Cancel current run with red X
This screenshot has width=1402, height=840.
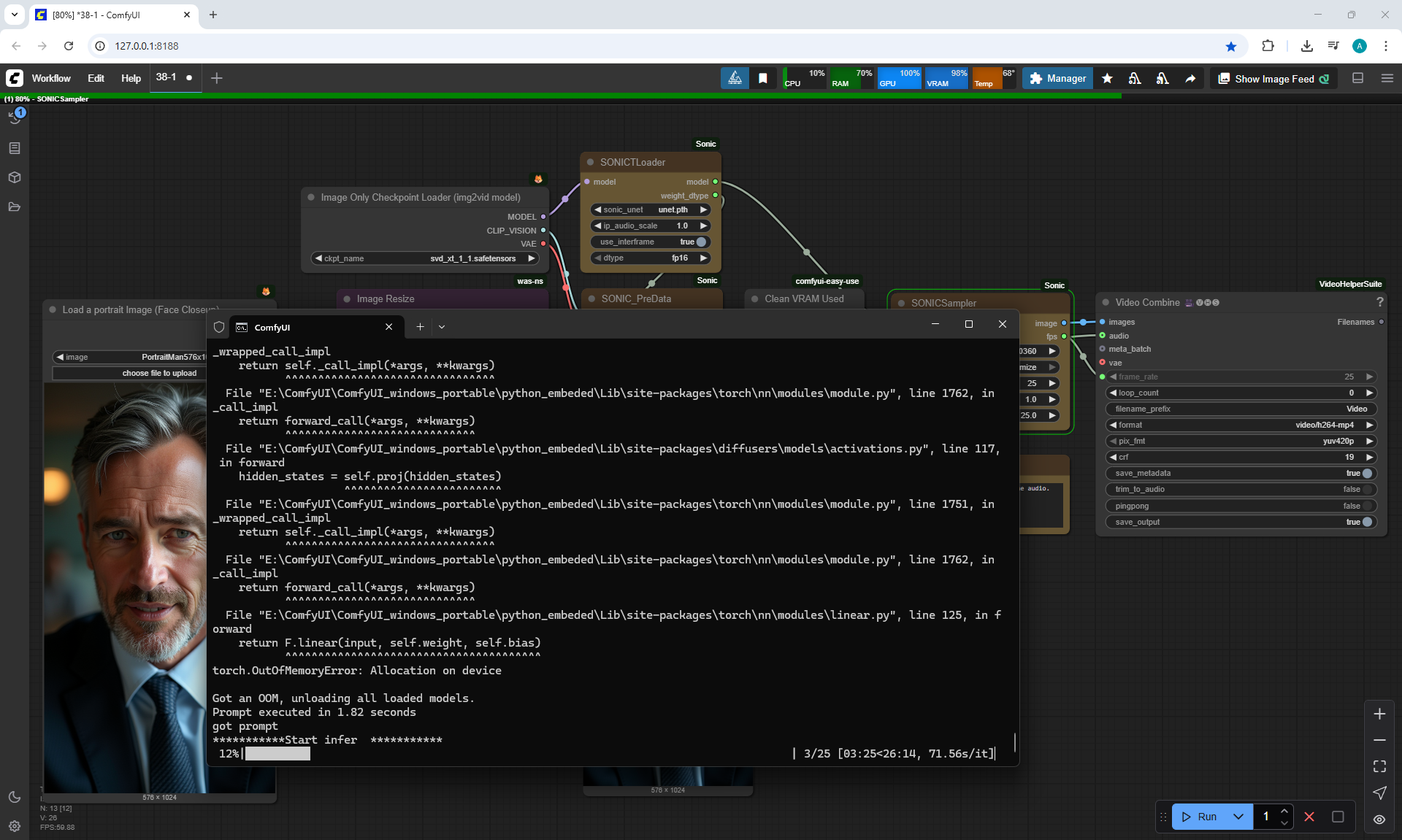click(x=1309, y=817)
